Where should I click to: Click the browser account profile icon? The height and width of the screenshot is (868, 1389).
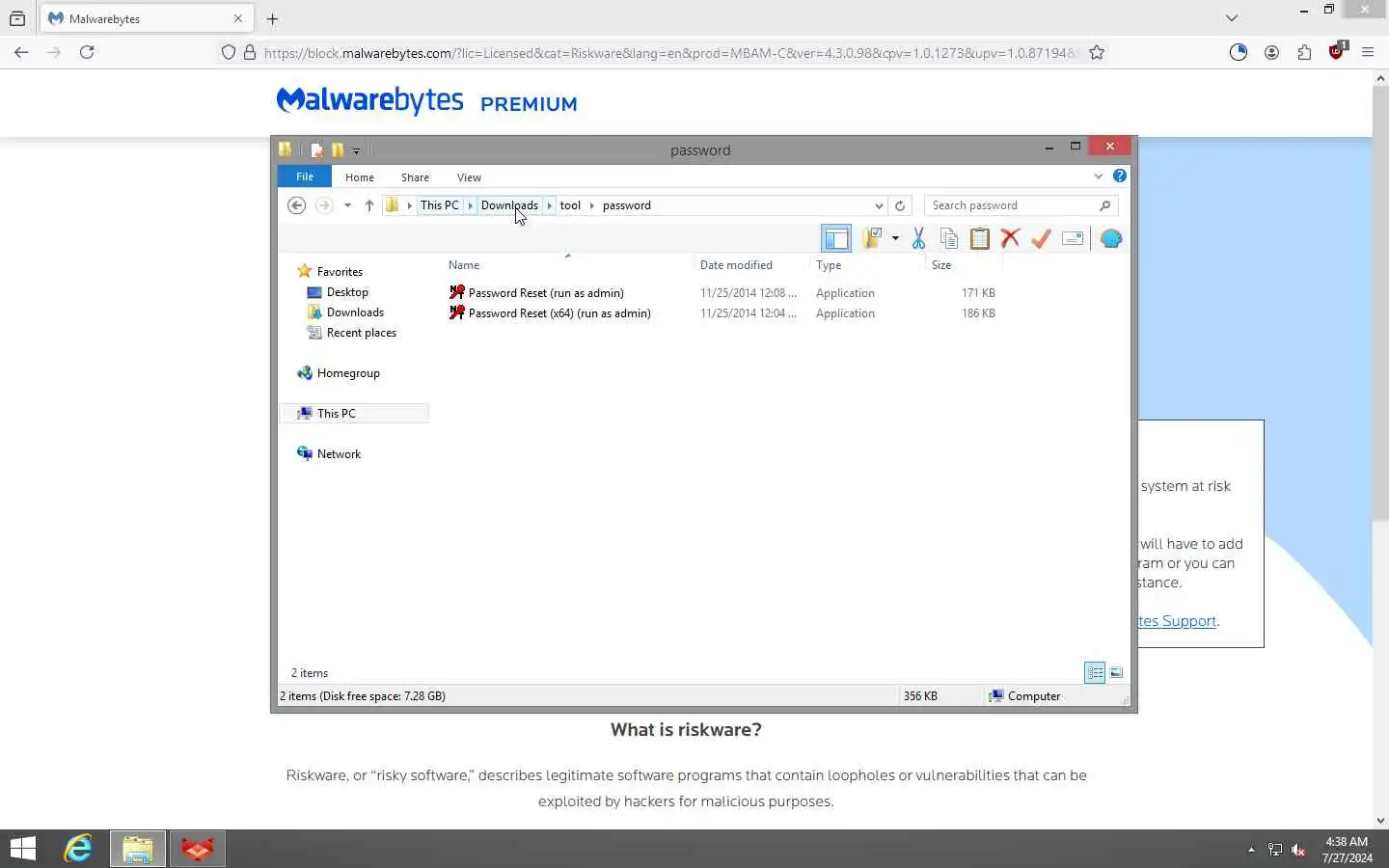pos(1271,52)
